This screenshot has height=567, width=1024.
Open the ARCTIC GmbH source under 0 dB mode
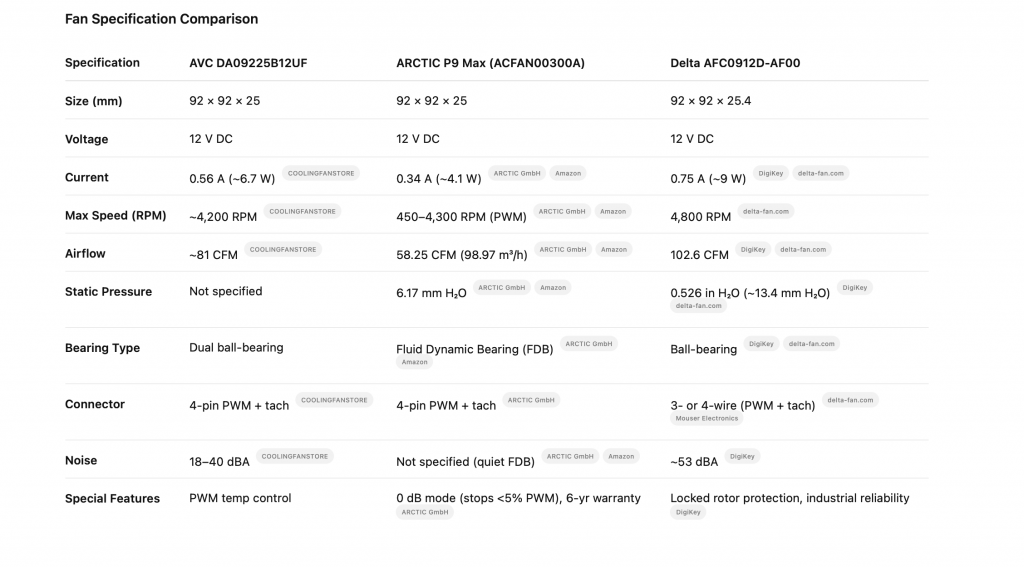click(x=425, y=512)
